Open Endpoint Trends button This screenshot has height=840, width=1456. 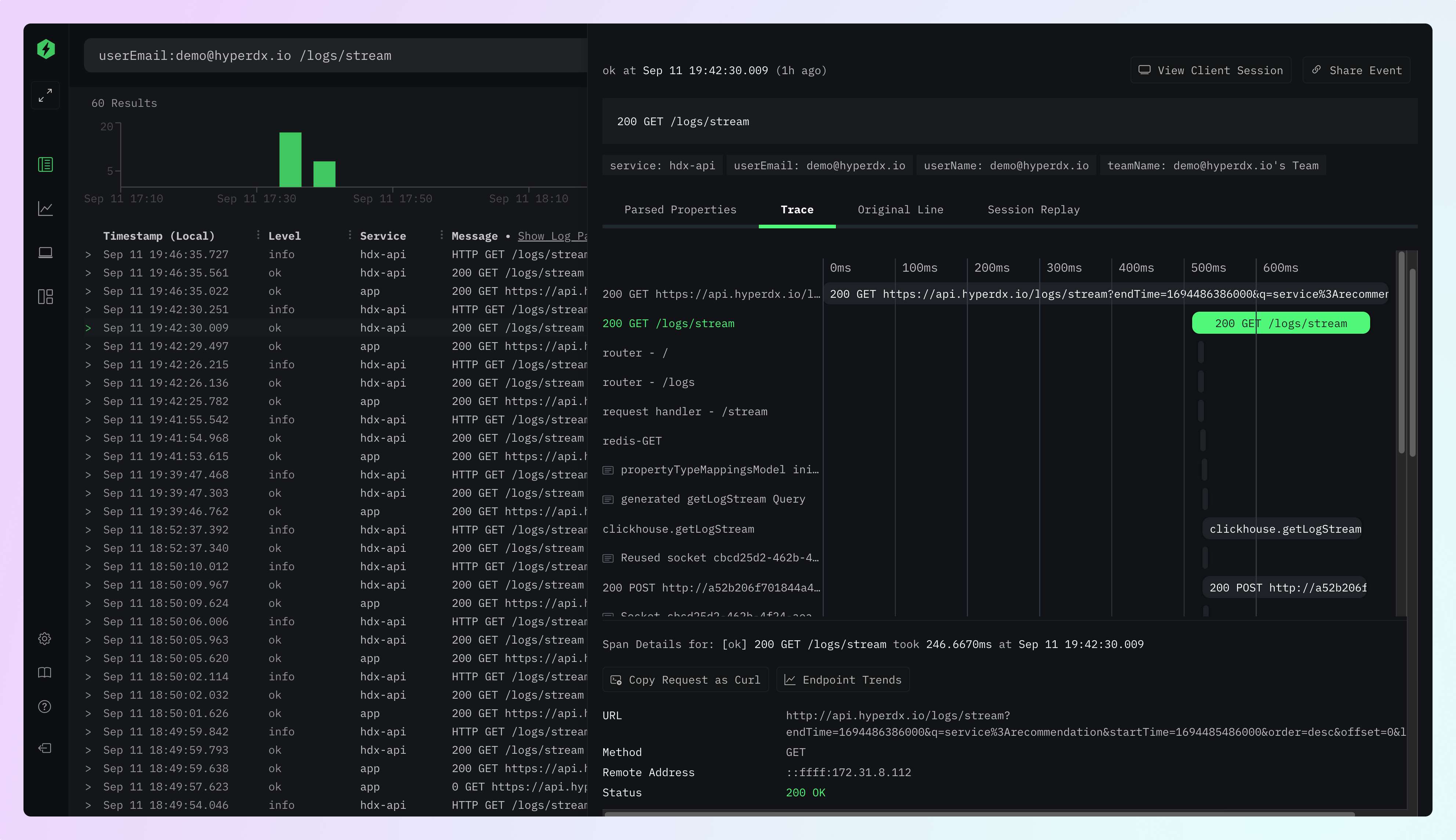click(x=842, y=680)
